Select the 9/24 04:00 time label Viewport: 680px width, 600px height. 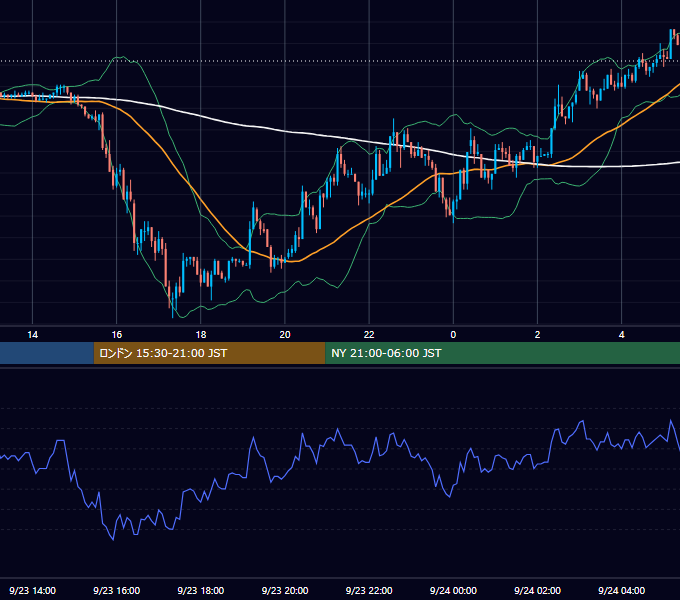(x=621, y=590)
